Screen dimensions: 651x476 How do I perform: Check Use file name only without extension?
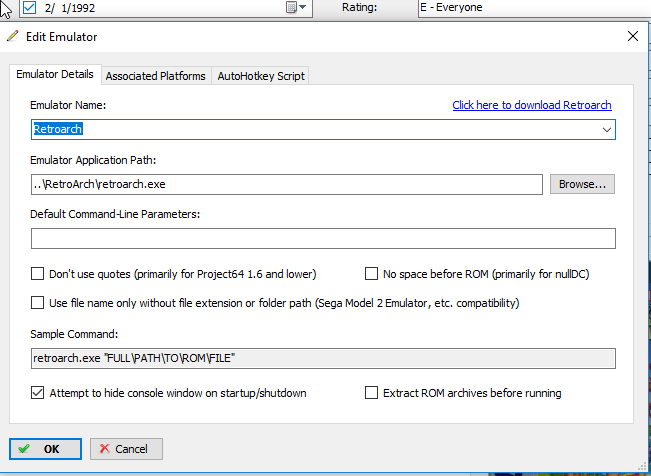pyautogui.click(x=37, y=303)
